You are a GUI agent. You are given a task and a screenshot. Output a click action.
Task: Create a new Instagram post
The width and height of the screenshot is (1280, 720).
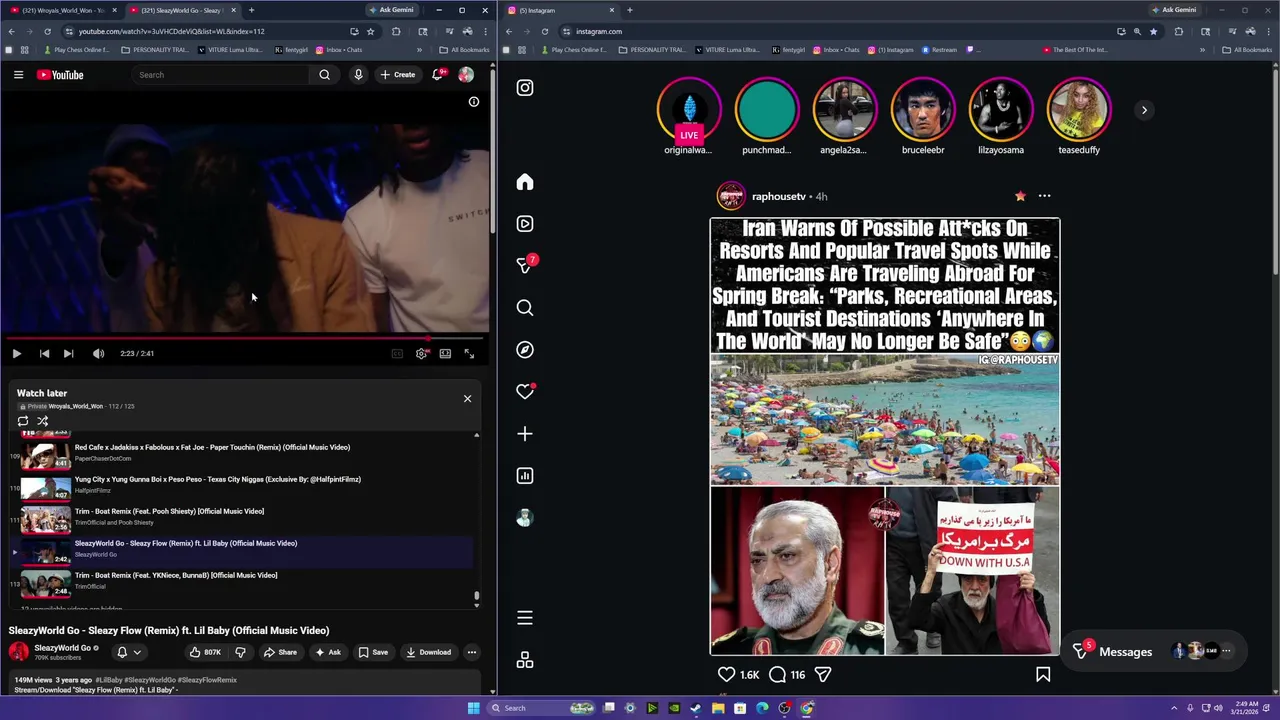tap(525, 434)
